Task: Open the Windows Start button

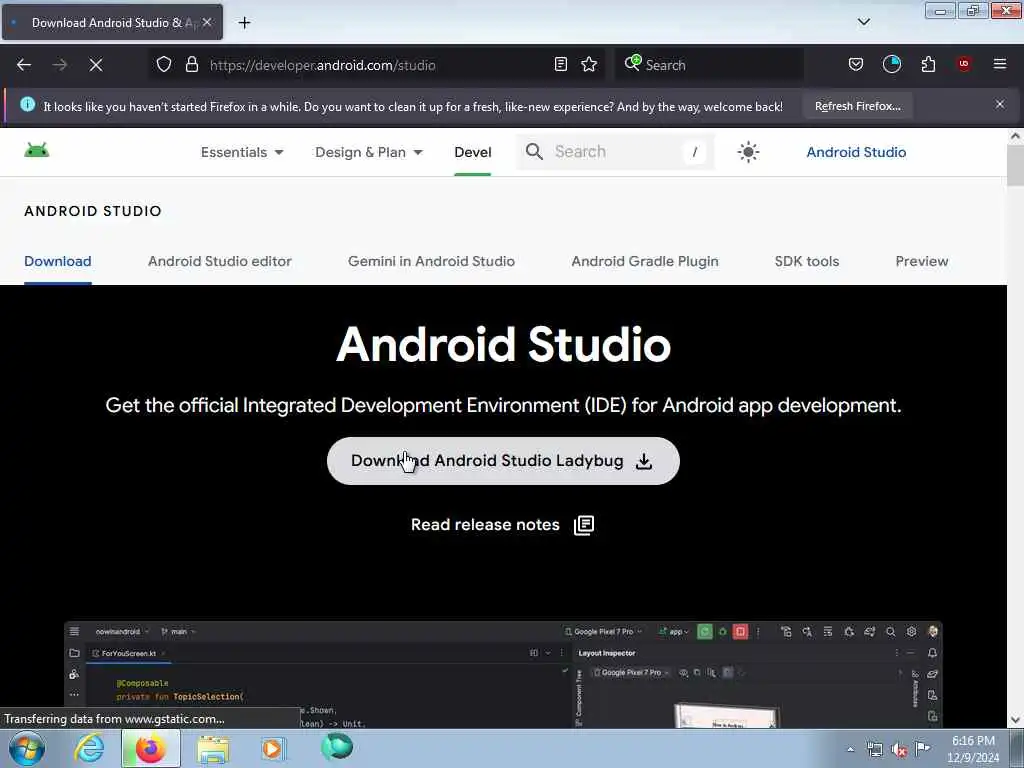Action: point(26,748)
